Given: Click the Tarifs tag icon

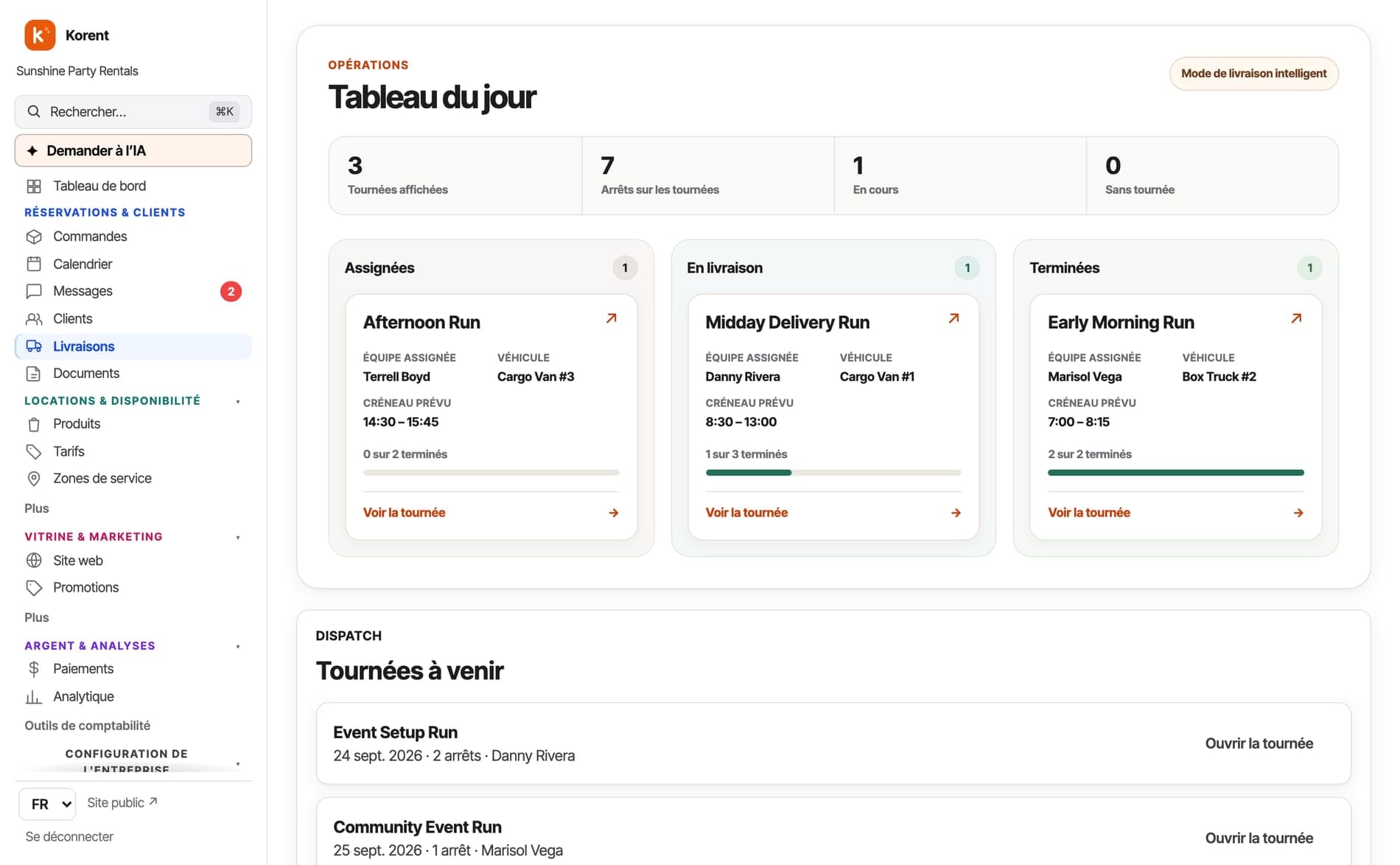Looking at the screenshot, I should [x=34, y=452].
